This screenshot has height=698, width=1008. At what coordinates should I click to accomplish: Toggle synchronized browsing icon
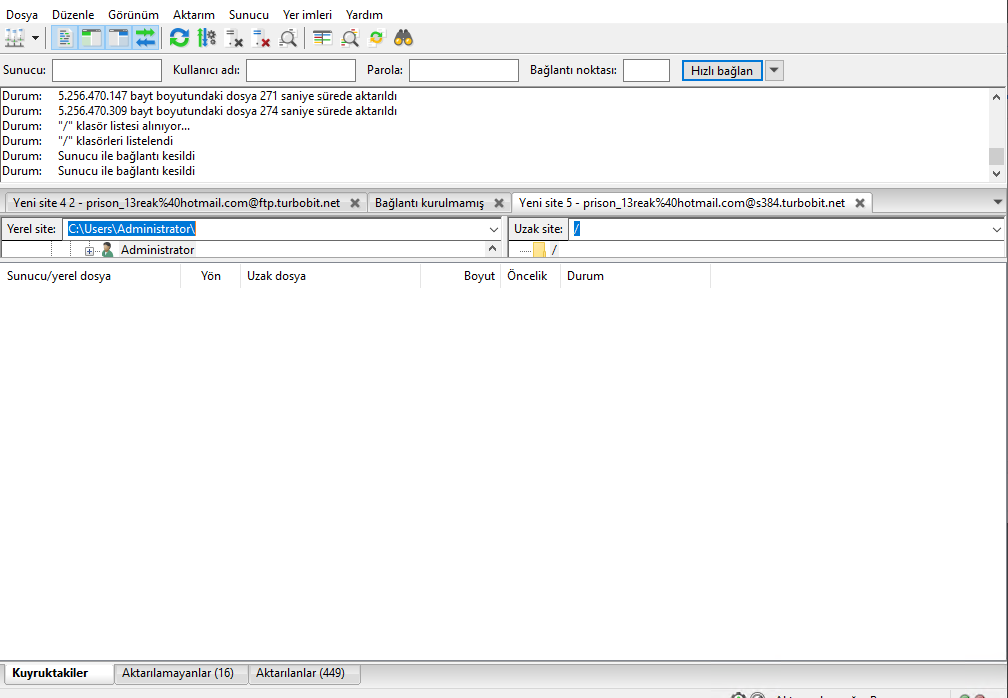tap(376, 38)
